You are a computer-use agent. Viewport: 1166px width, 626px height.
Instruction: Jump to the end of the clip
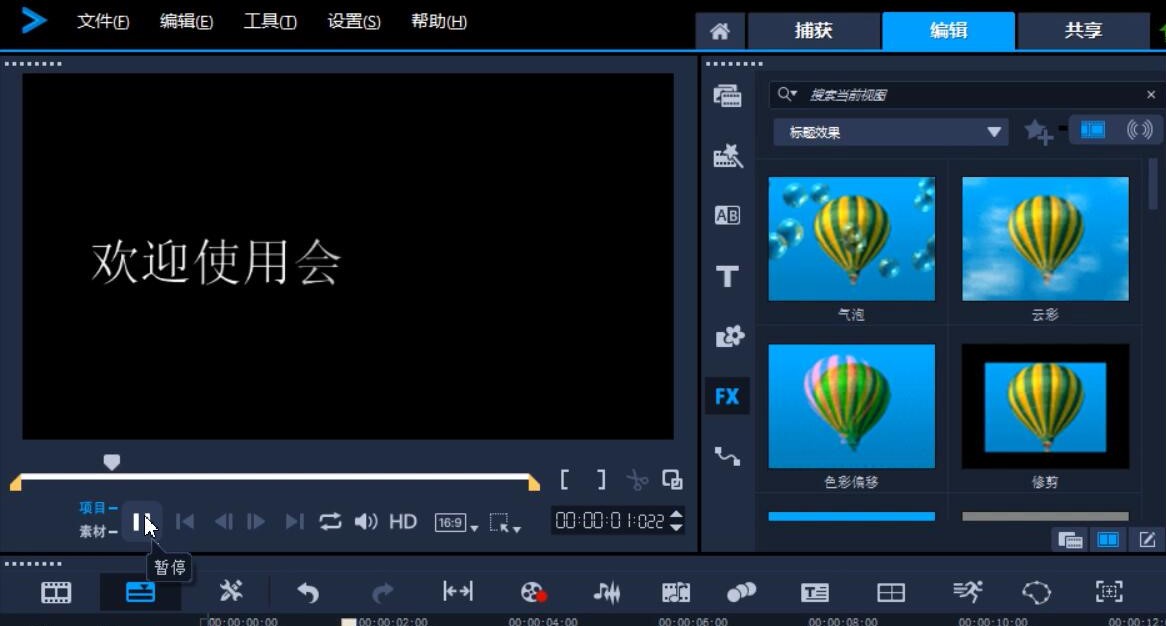(294, 522)
